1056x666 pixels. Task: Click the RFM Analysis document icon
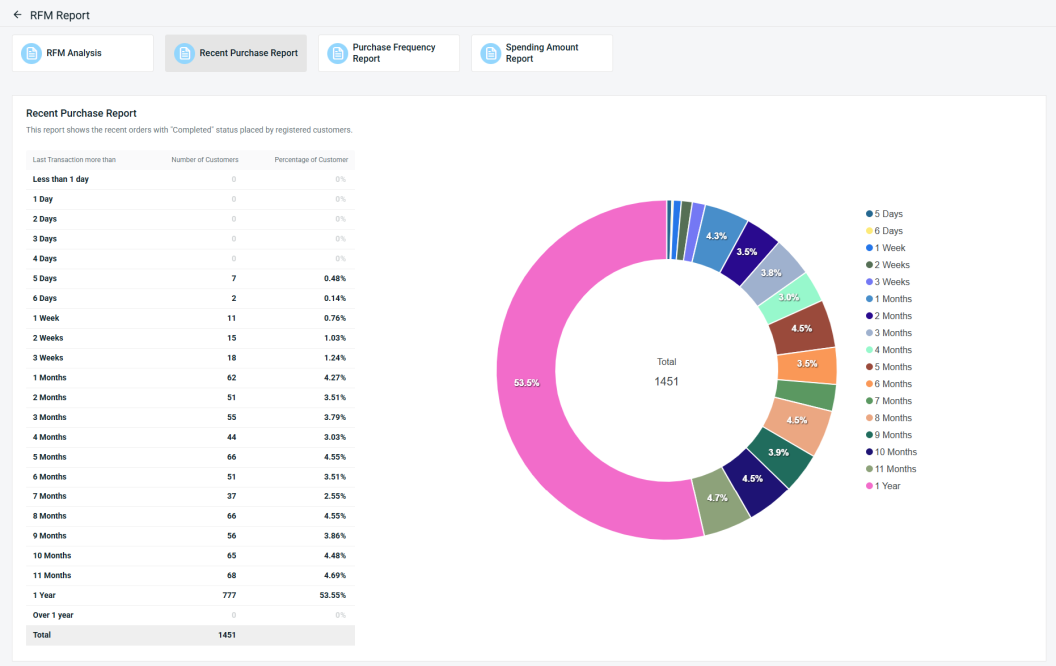(31, 53)
